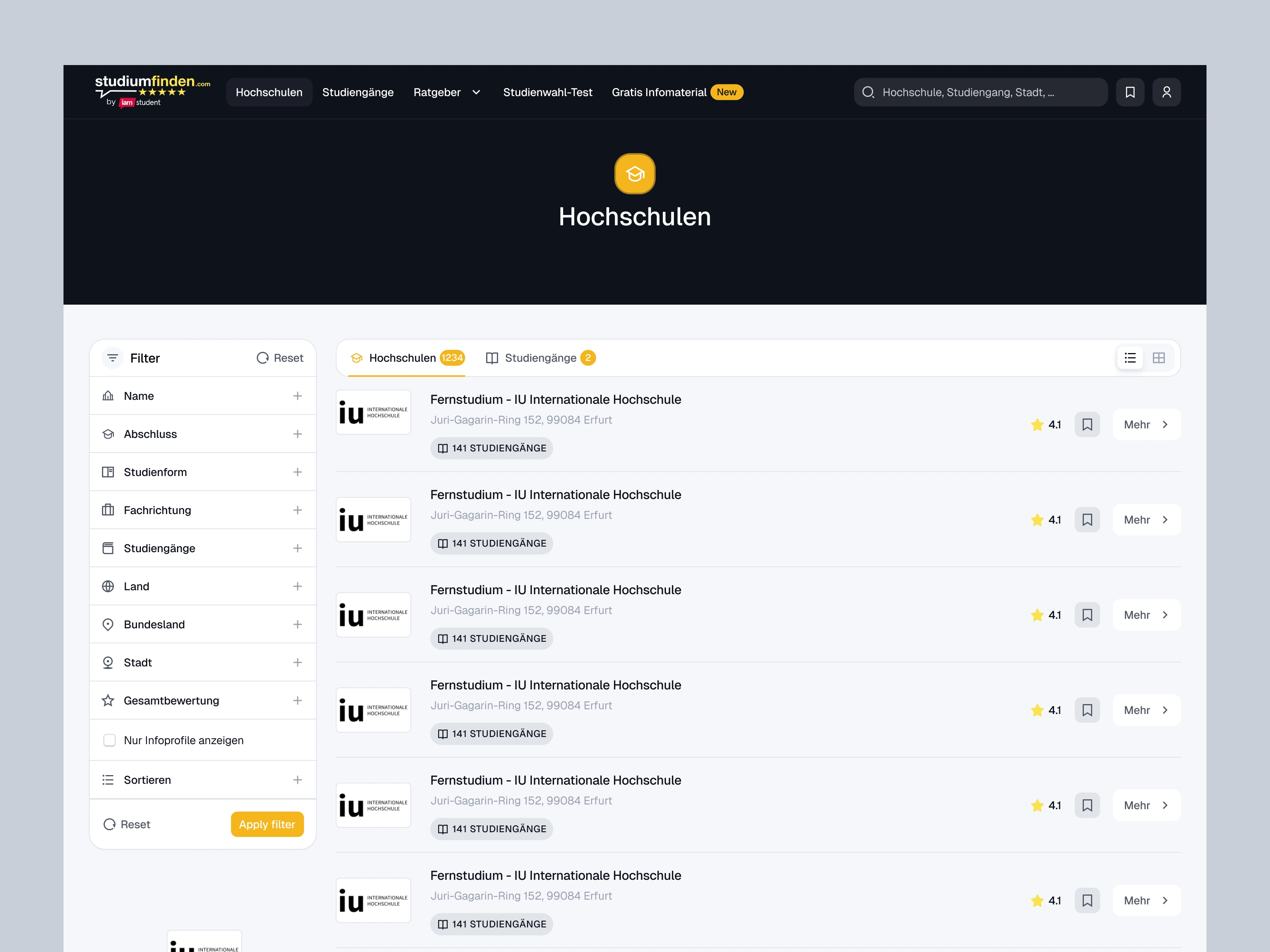The width and height of the screenshot is (1270, 952).
Task: Expand the Abschluss filter section
Action: pos(297,434)
